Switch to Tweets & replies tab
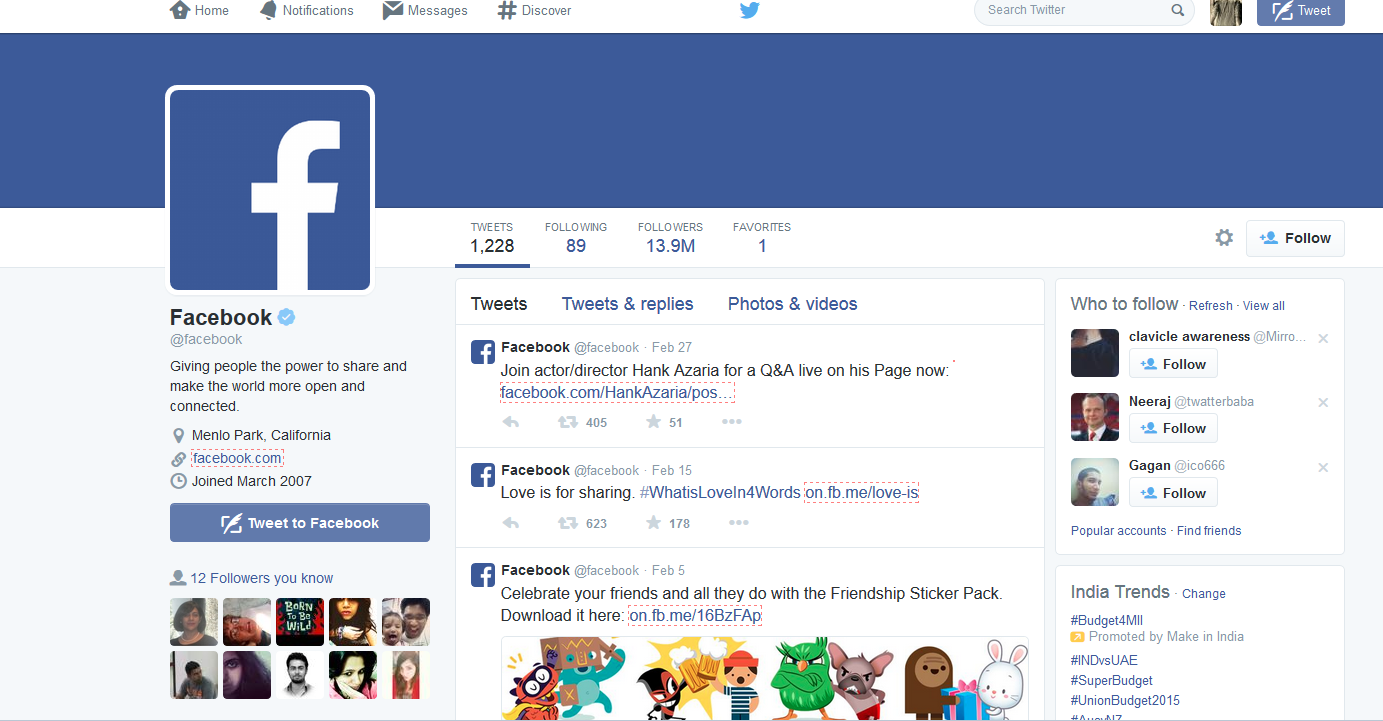This screenshot has height=721, width=1383. pos(627,304)
